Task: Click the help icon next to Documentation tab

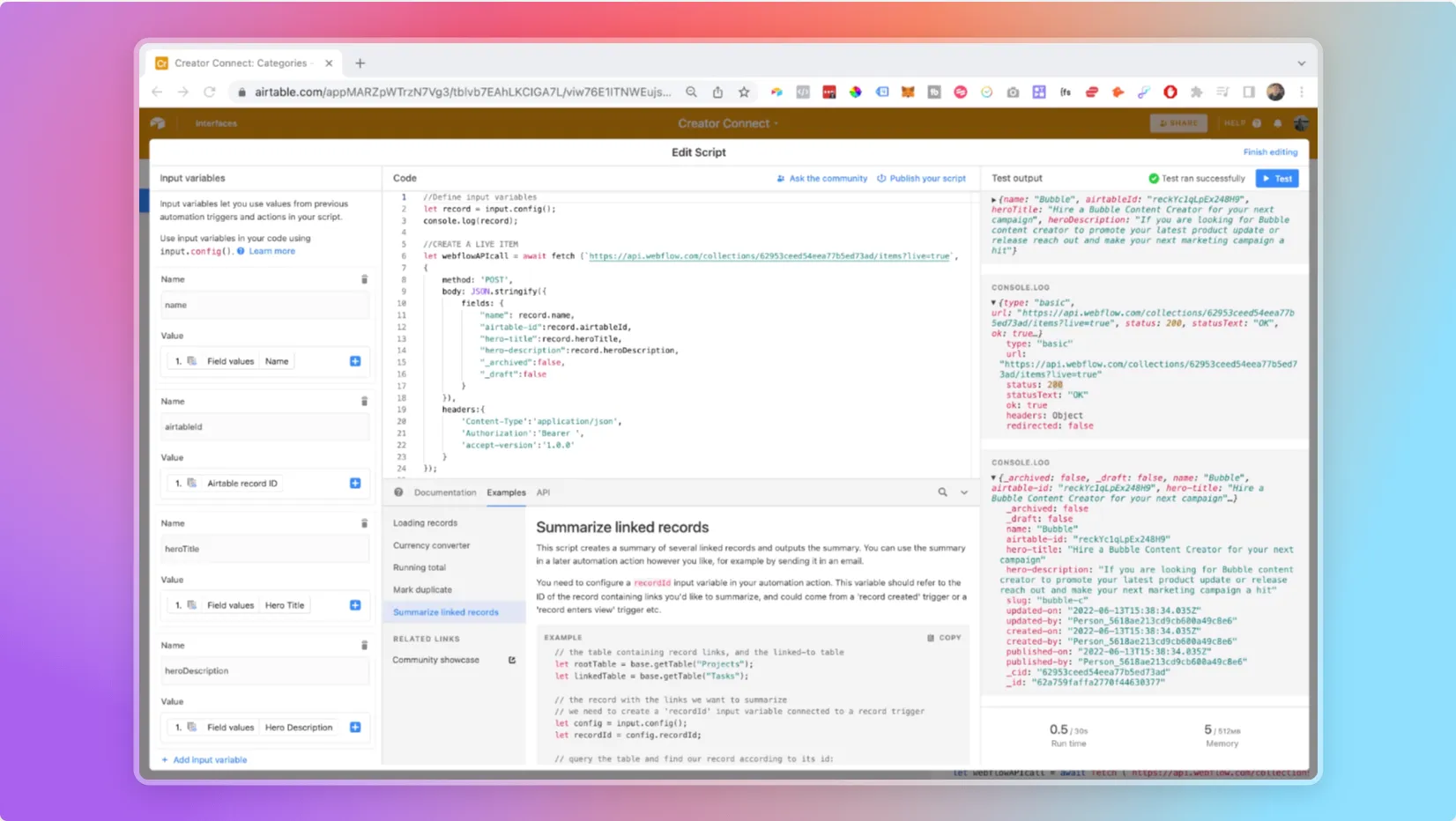Action: pyautogui.click(x=398, y=492)
